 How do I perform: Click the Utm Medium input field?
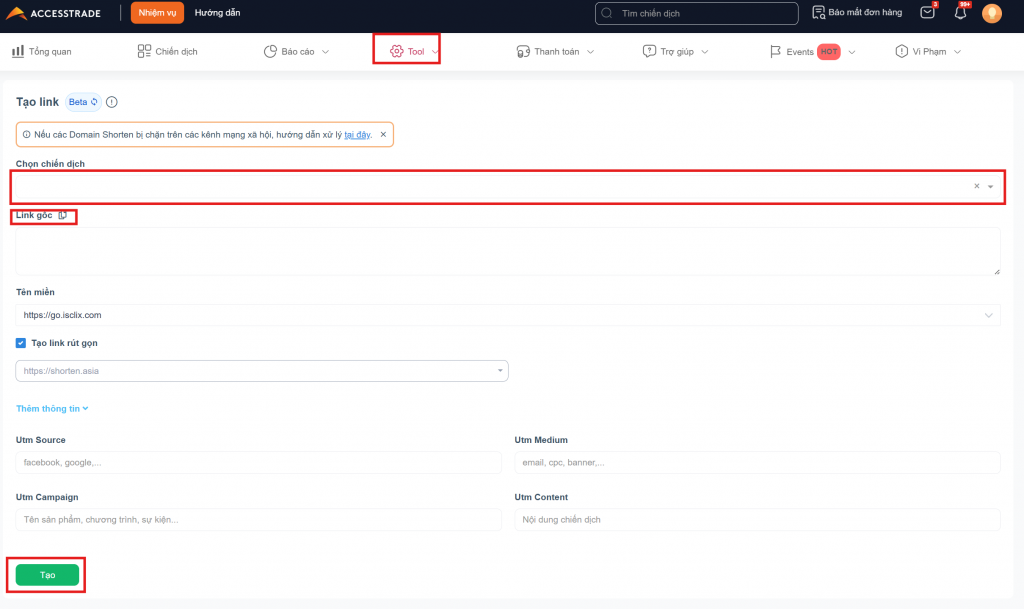758,463
